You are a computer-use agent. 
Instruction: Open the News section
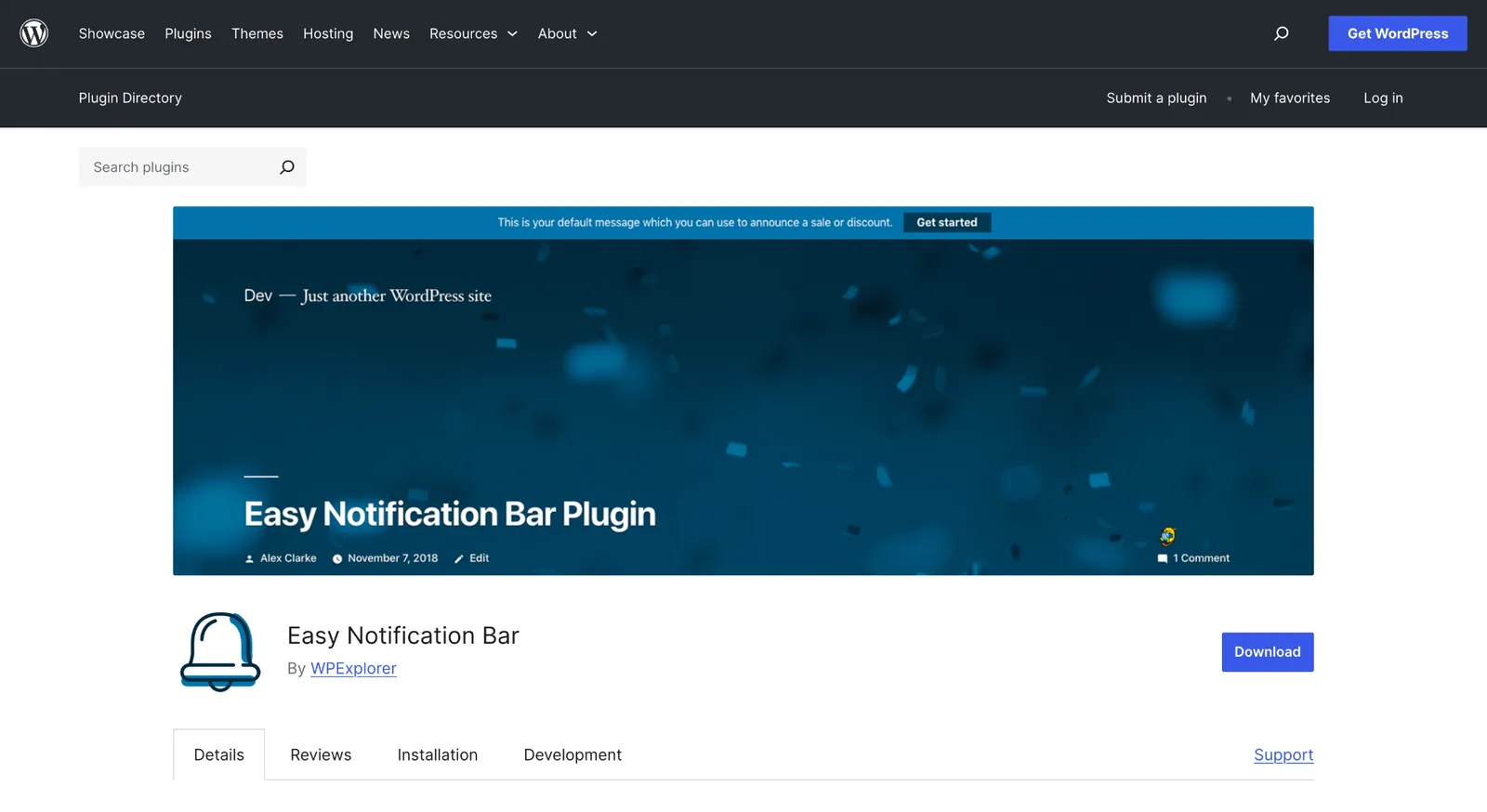[x=391, y=33]
